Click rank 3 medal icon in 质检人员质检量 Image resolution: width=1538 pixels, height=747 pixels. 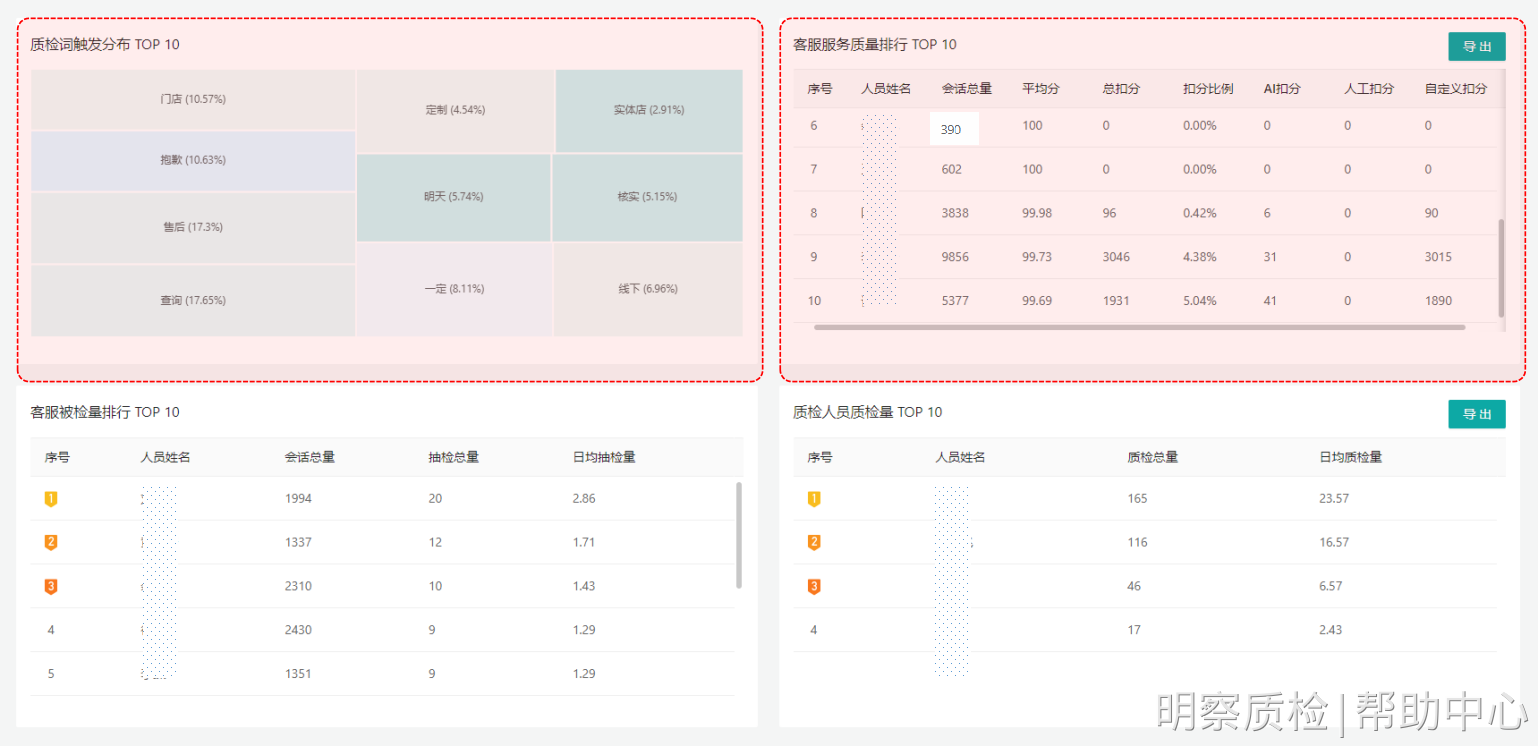(x=814, y=587)
